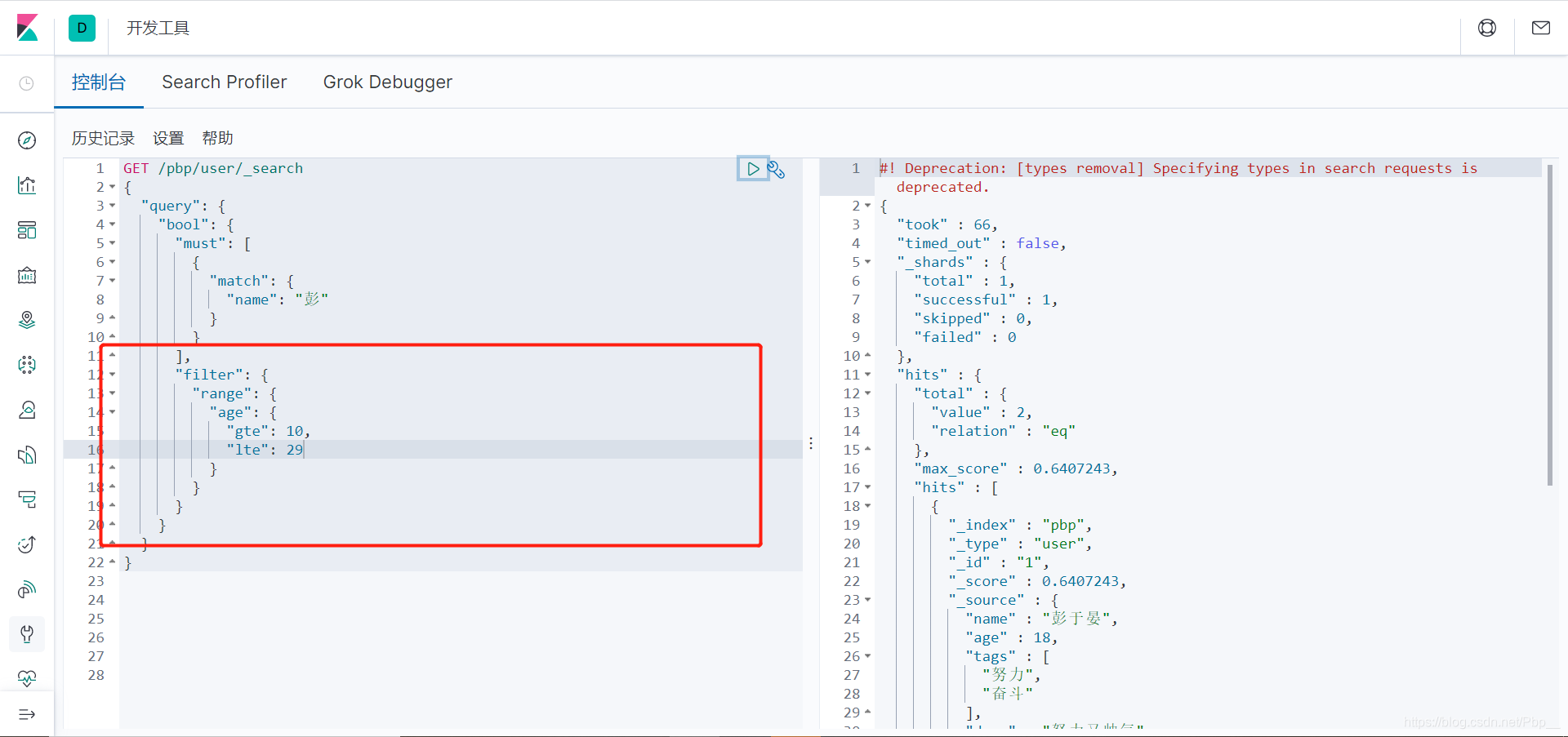Click "_index" : "pbp" response line
Screen dimensions: 1568x737
pos(1020,525)
